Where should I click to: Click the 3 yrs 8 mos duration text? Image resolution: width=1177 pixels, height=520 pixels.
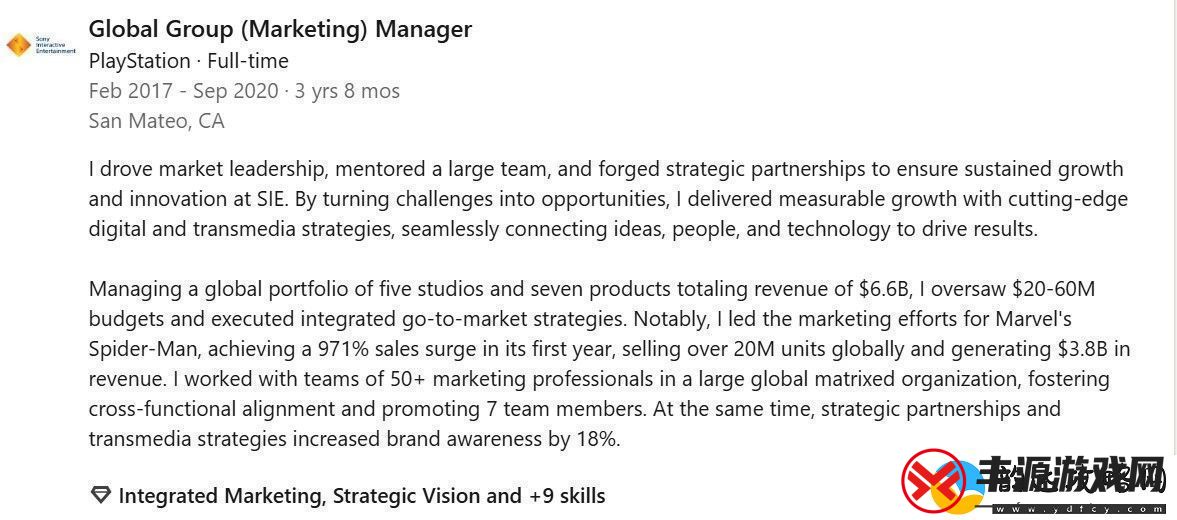(x=347, y=92)
